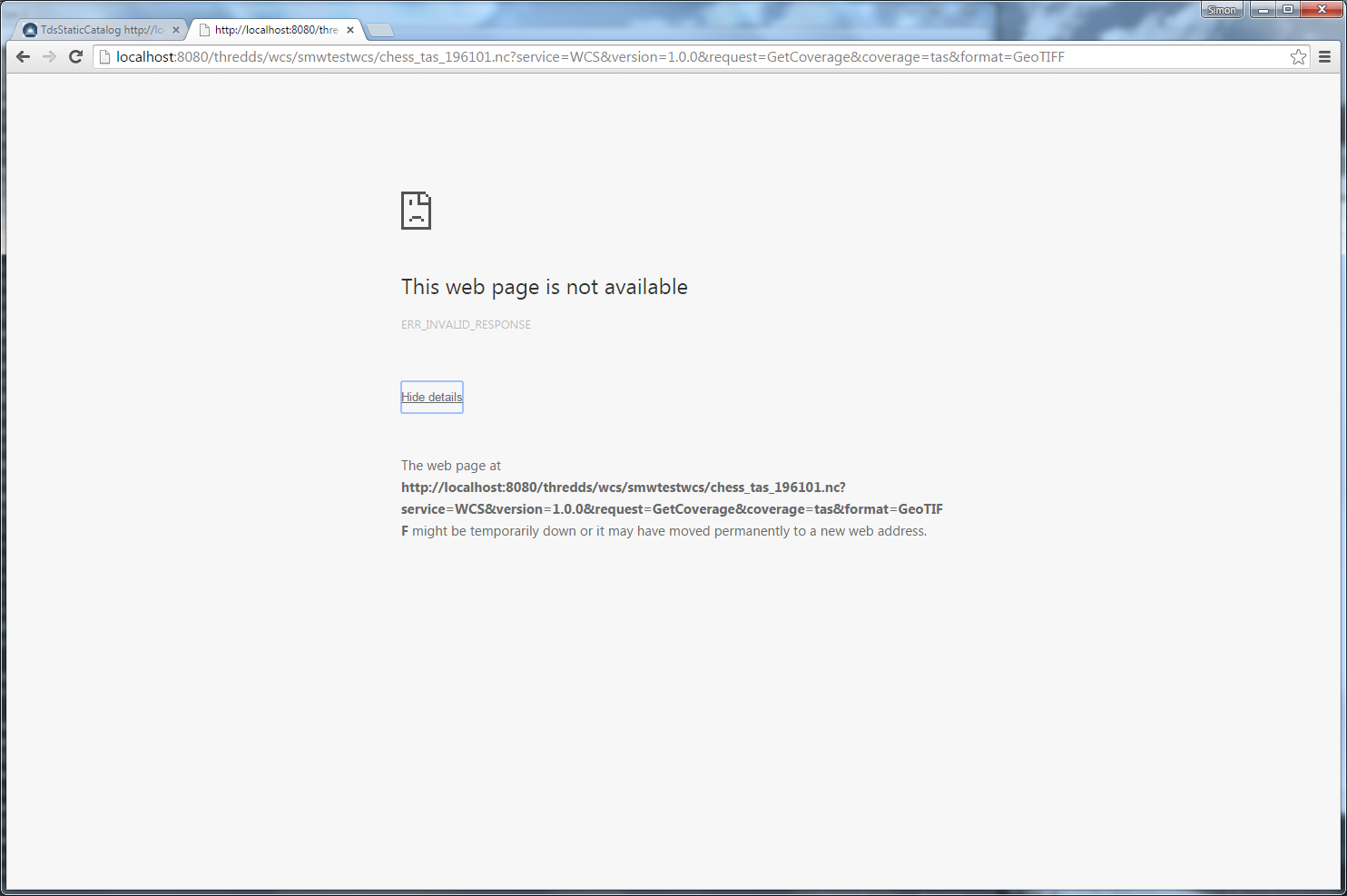Maximize the Chrome window
Screen dimensions: 1347x896
pos(1288,10)
